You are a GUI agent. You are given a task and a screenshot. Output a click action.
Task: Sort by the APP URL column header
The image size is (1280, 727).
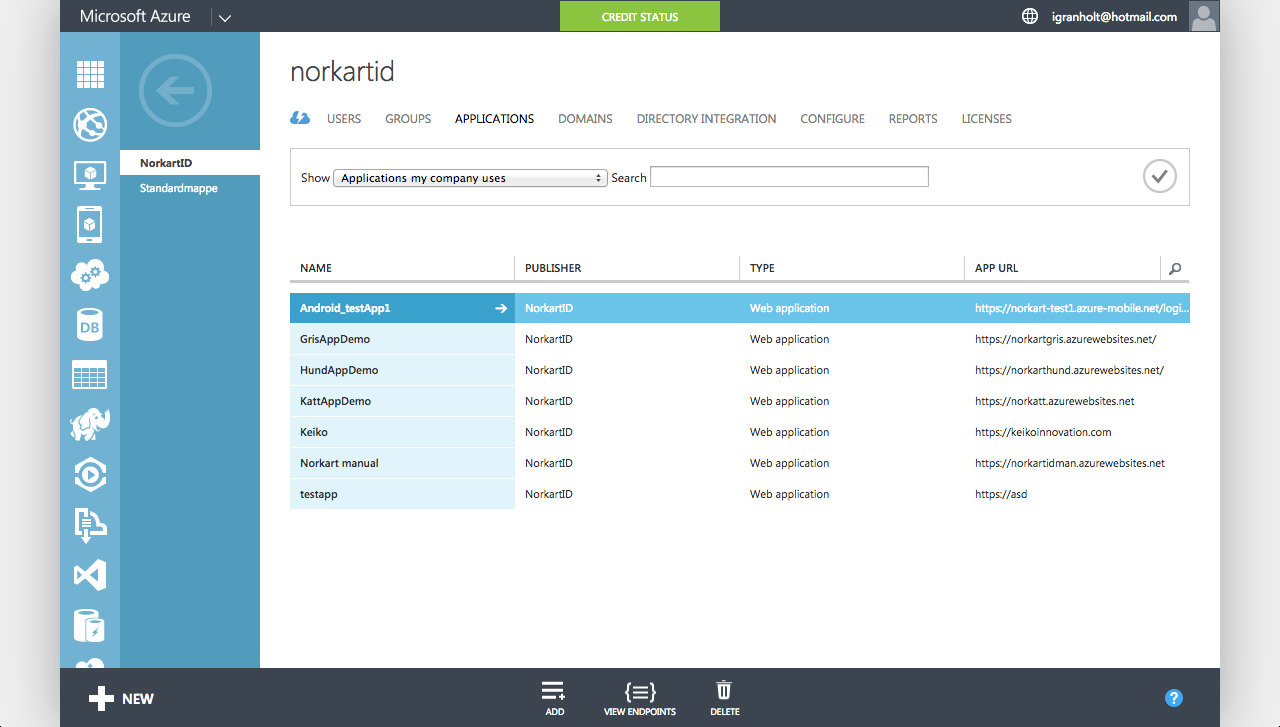coord(1062,268)
